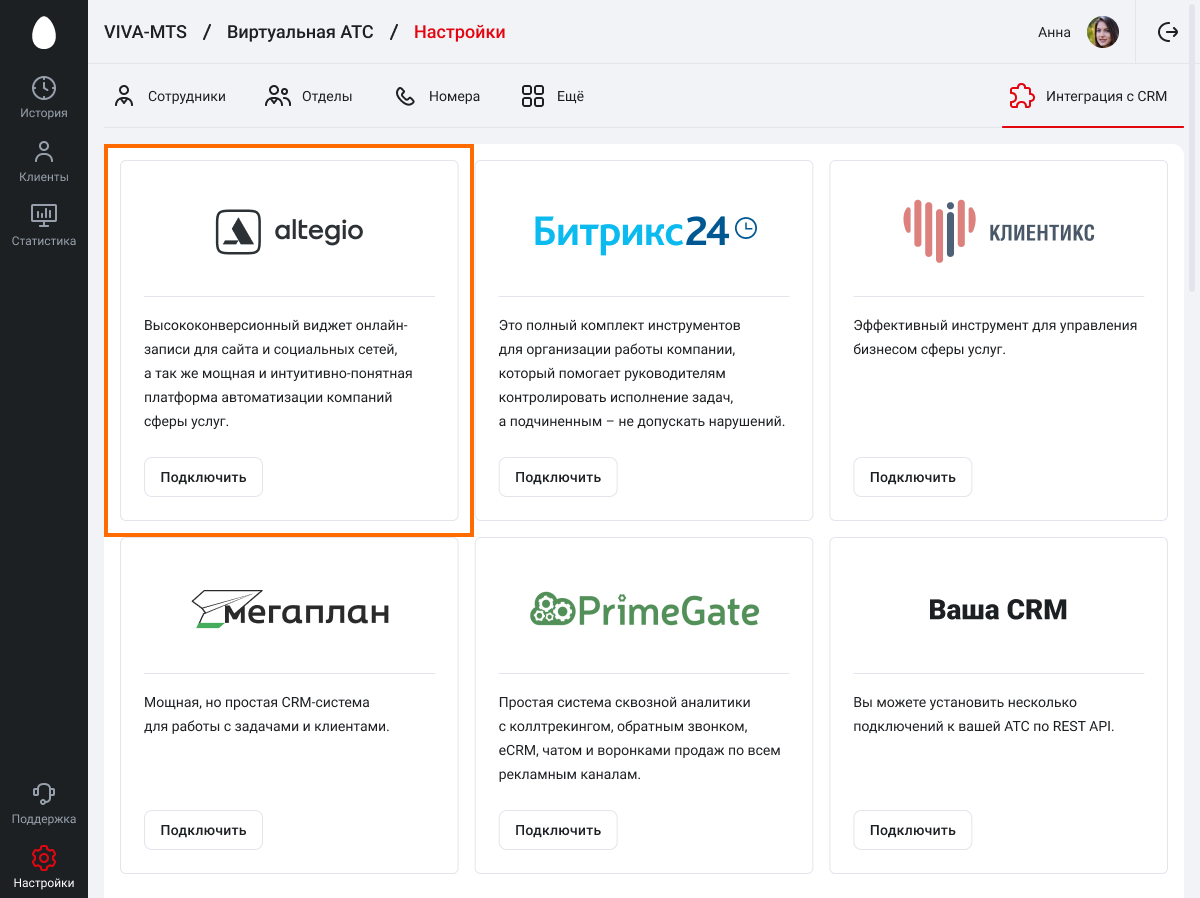Click the logout arrow icon
1200x898 pixels.
pos(1168,32)
